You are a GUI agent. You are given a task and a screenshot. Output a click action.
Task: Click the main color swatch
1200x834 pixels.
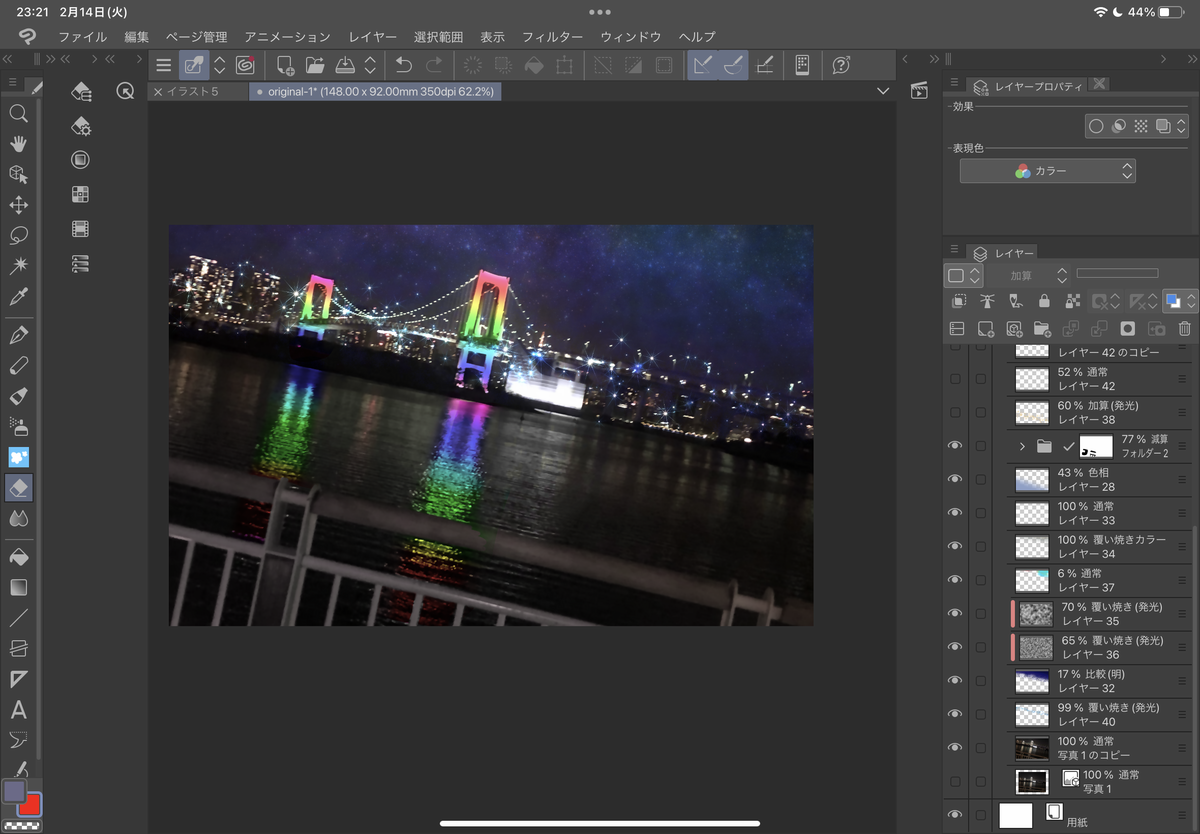[x=13, y=791]
